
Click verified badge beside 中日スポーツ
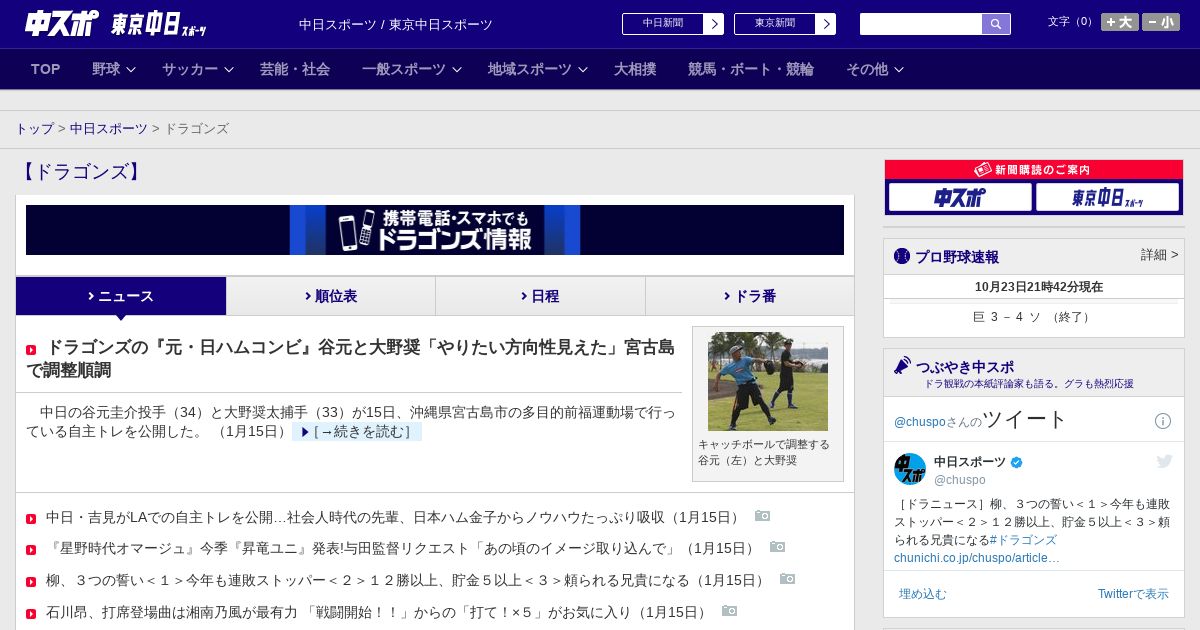pos(1017,462)
